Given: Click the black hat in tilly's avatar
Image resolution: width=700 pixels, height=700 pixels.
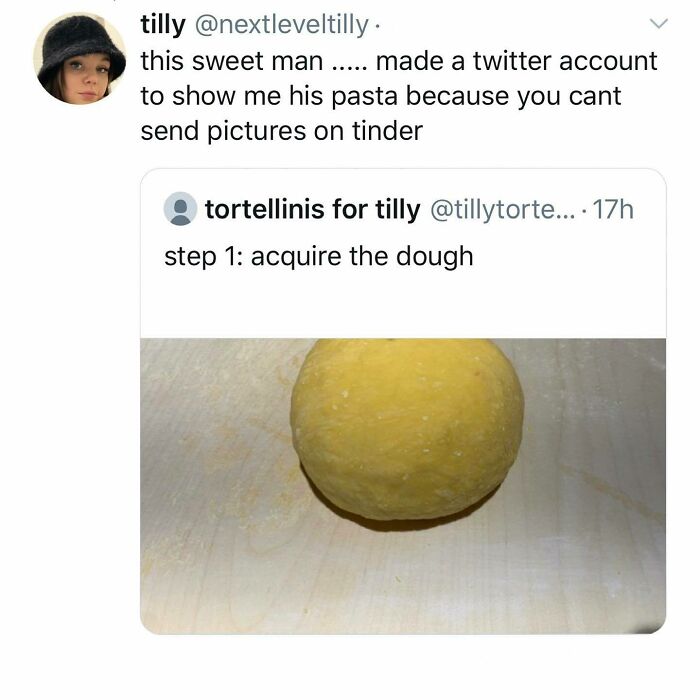Looking at the screenshot, I should coord(80,38).
